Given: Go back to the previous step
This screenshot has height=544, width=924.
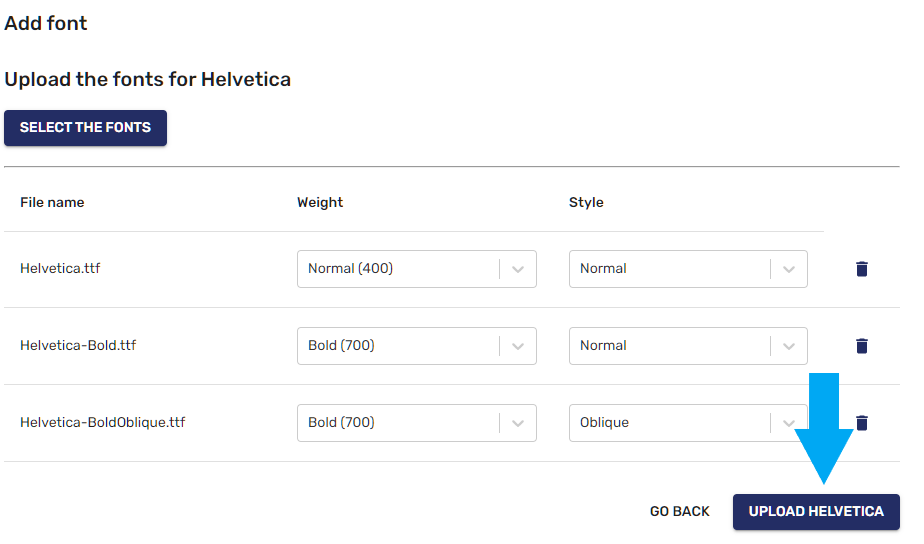Looking at the screenshot, I should click(679, 512).
